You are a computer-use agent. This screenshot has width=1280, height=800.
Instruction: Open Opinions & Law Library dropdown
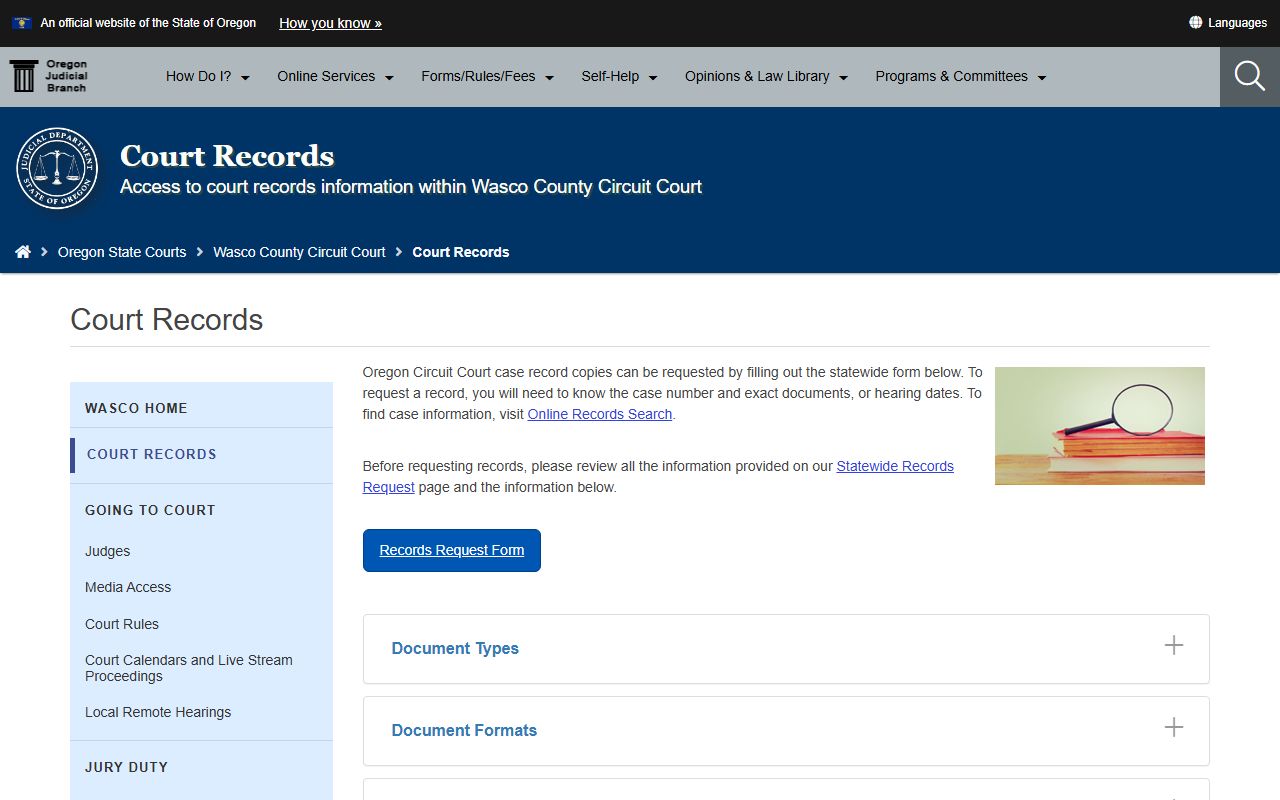767,76
